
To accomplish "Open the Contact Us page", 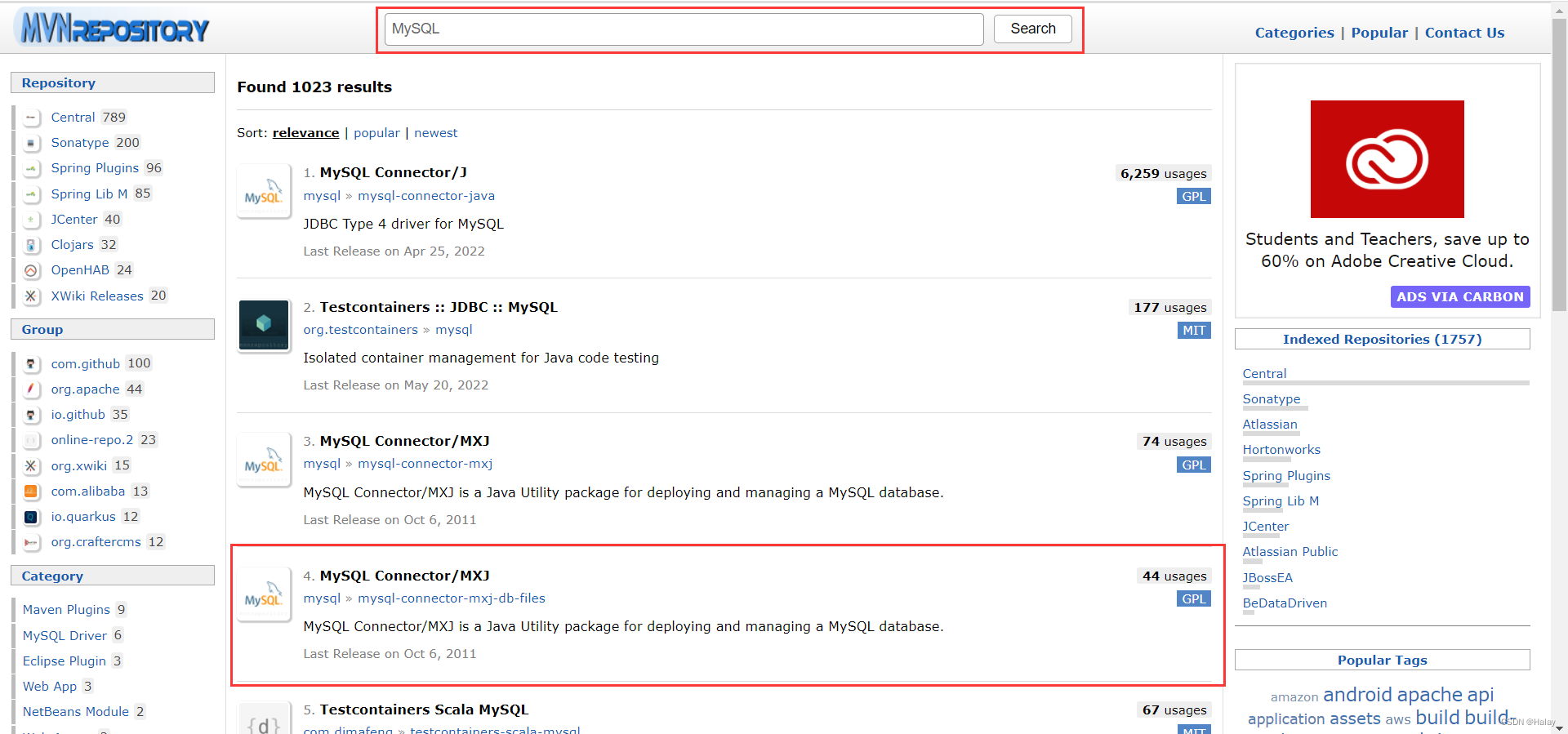I will [1464, 33].
